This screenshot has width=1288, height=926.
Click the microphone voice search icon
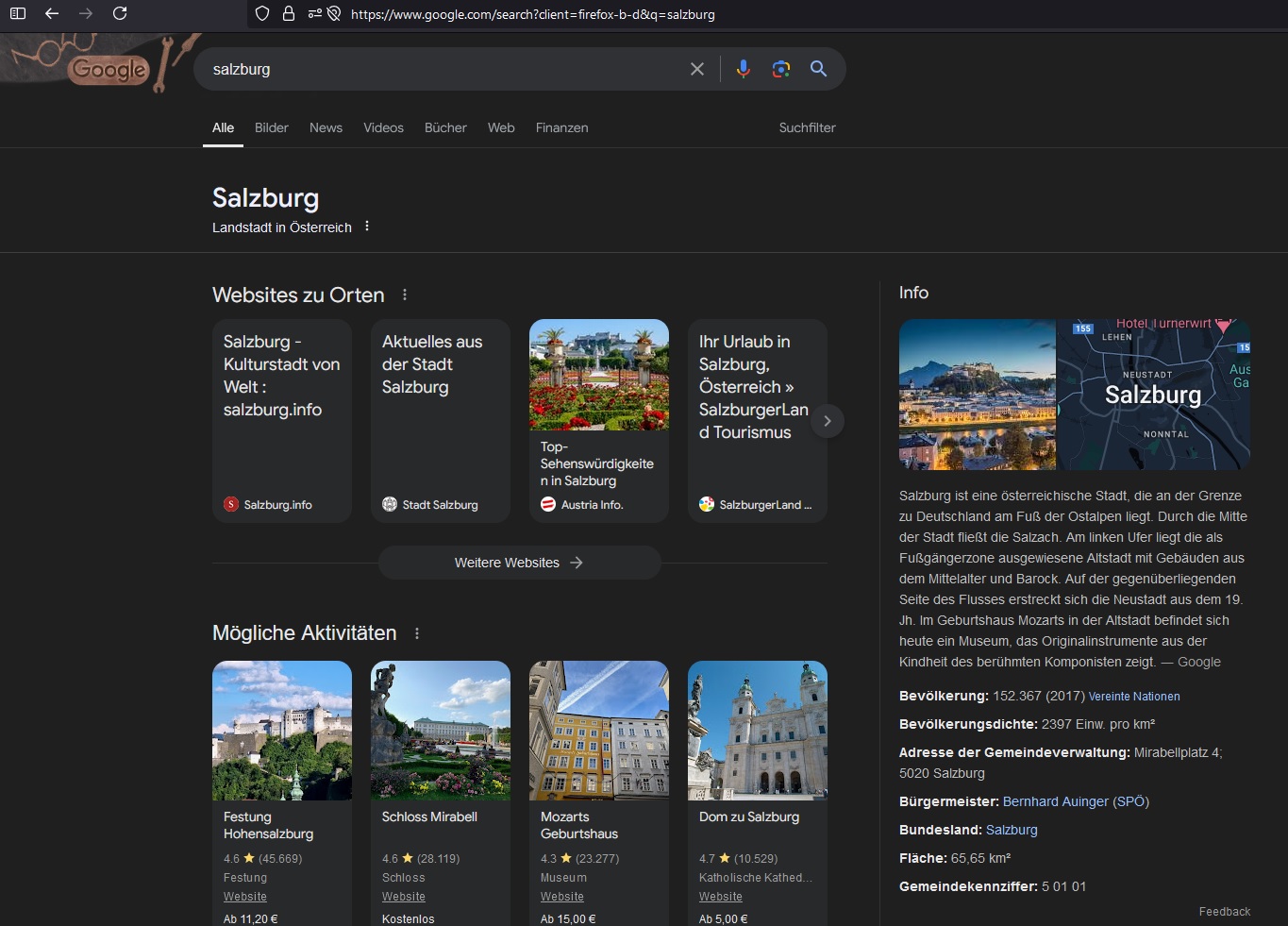pyautogui.click(x=744, y=69)
